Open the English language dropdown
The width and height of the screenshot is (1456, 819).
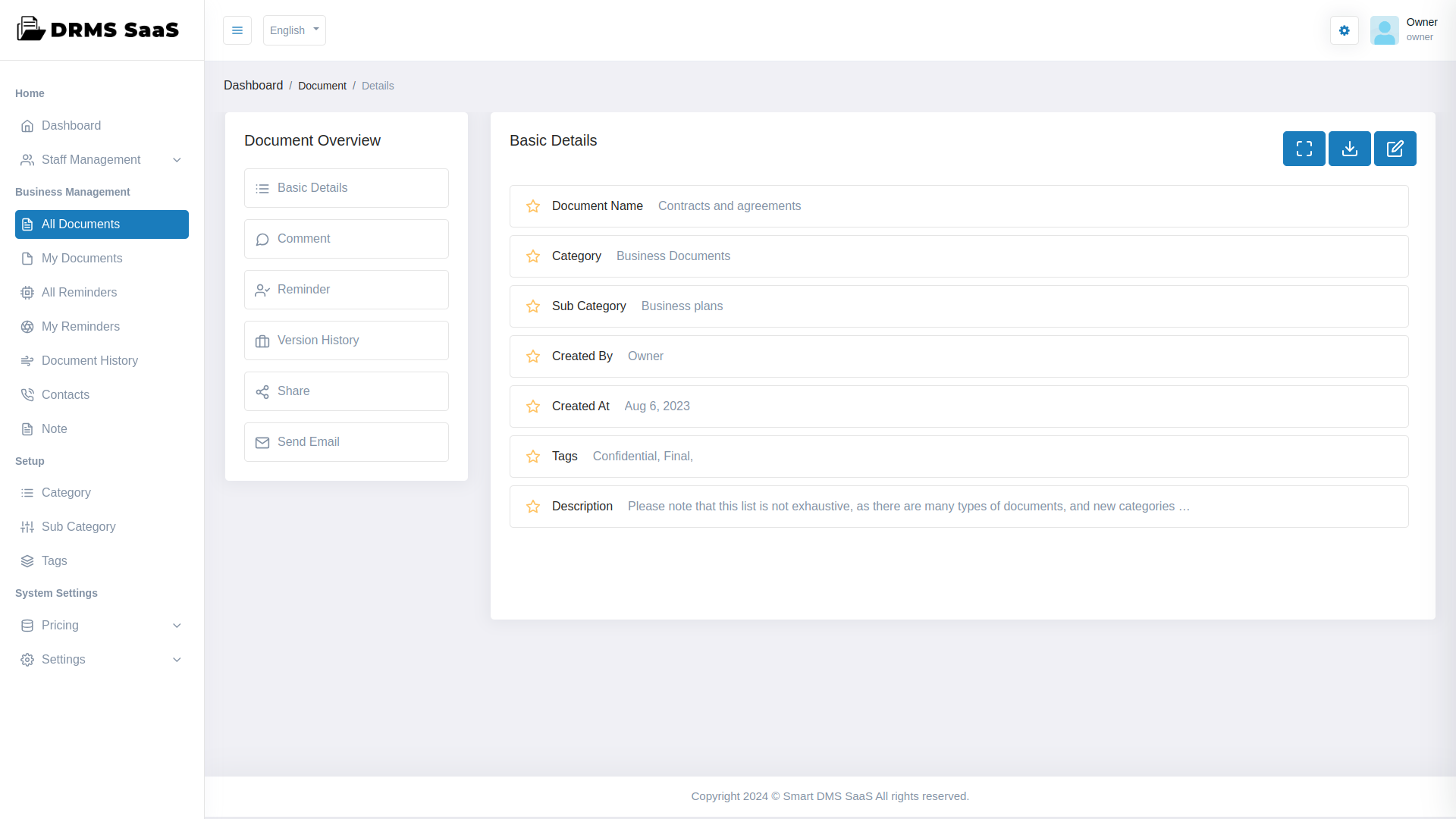tap(293, 30)
